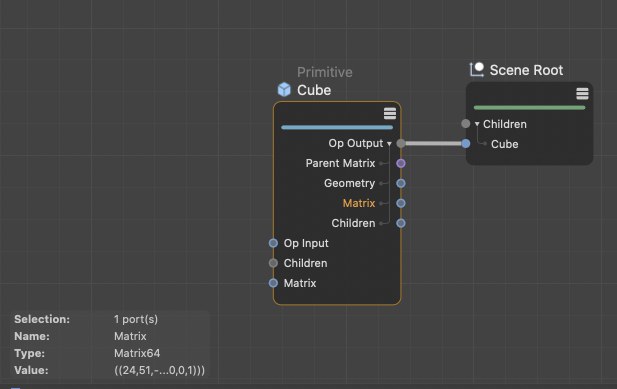Image resolution: width=617 pixels, height=389 pixels.
Task: Click the orange Matrix port label
Action: (x=358, y=203)
